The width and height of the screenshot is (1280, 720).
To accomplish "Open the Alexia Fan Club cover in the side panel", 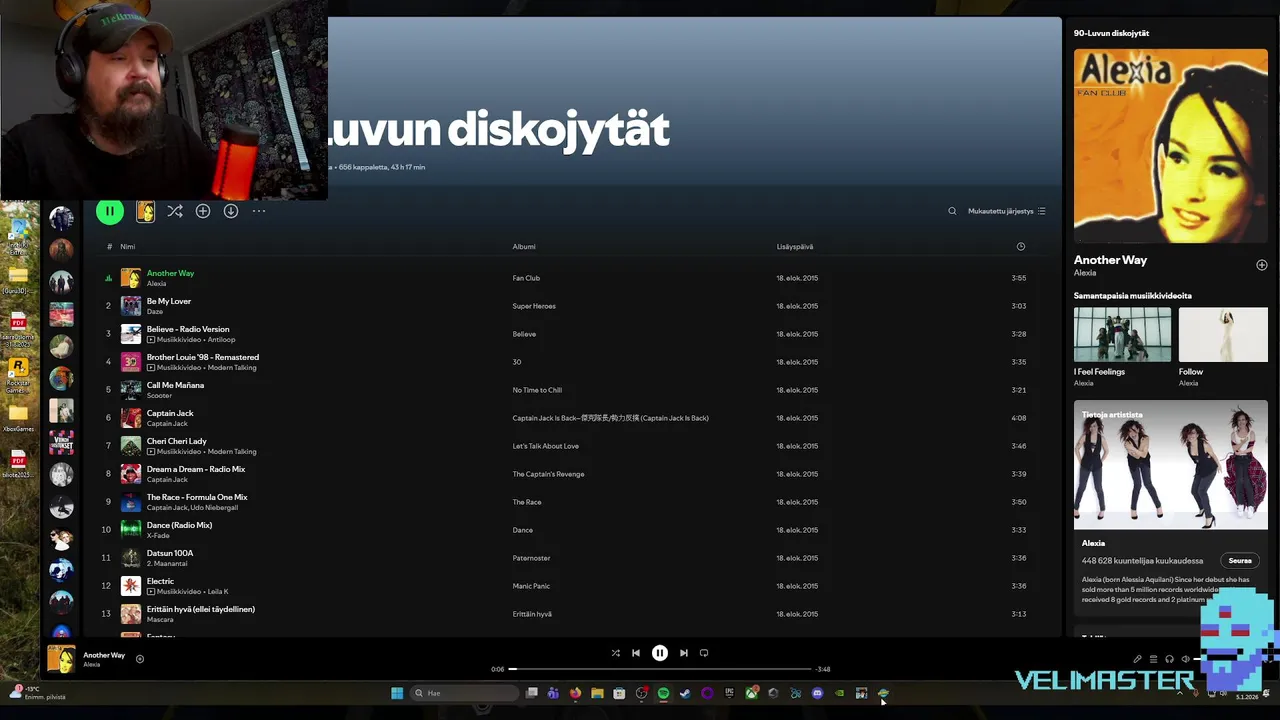I will (1171, 146).
